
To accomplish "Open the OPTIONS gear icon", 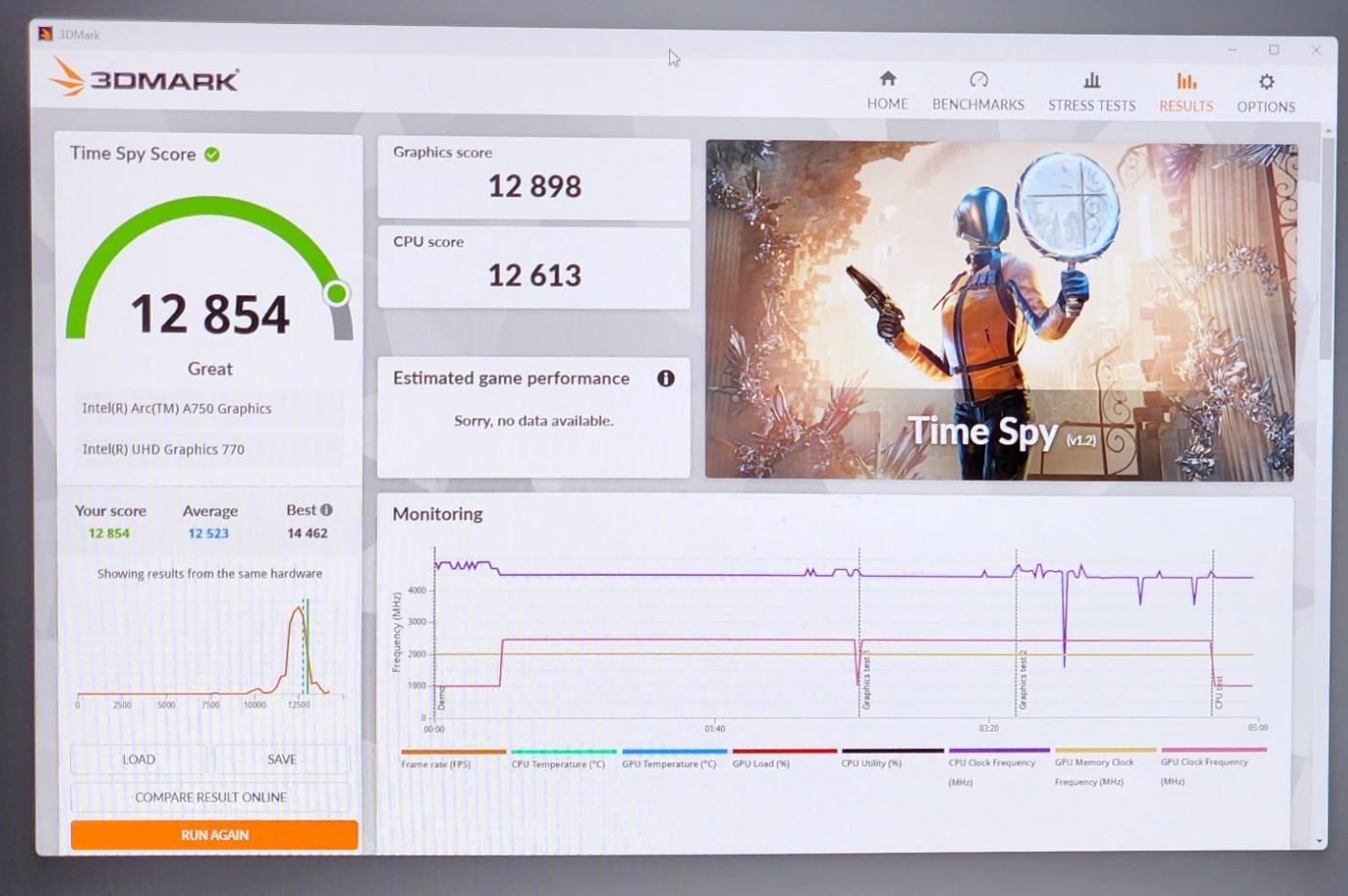I will [x=1266, y=83].
